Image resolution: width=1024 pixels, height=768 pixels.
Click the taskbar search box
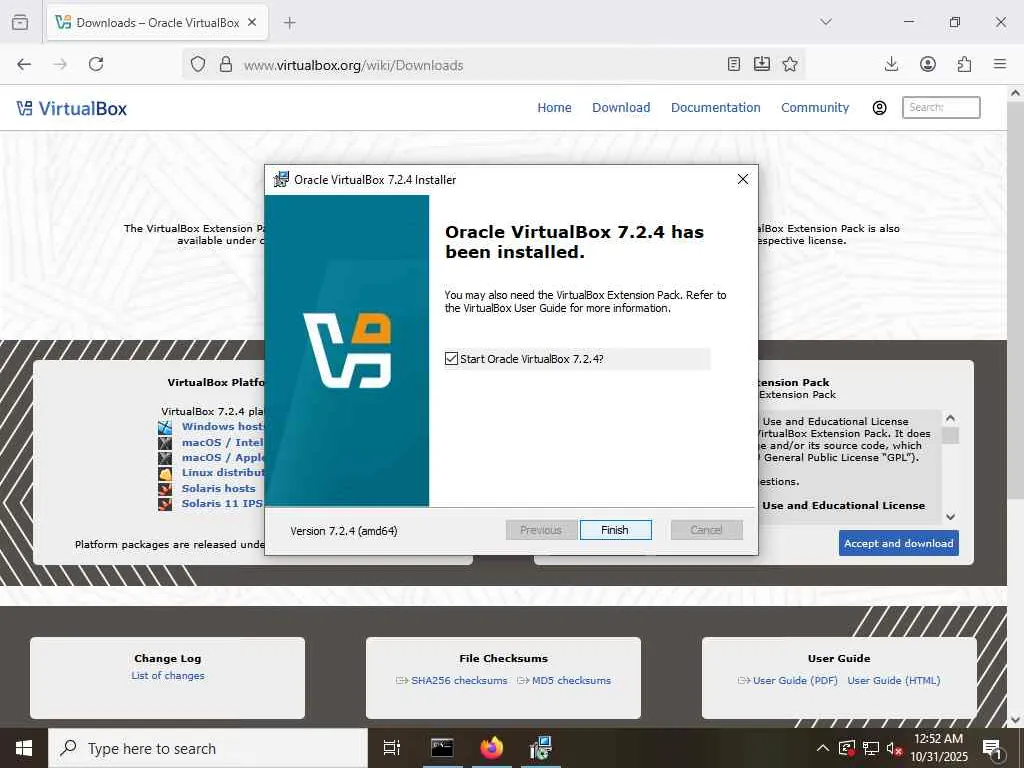pos(208,748)
